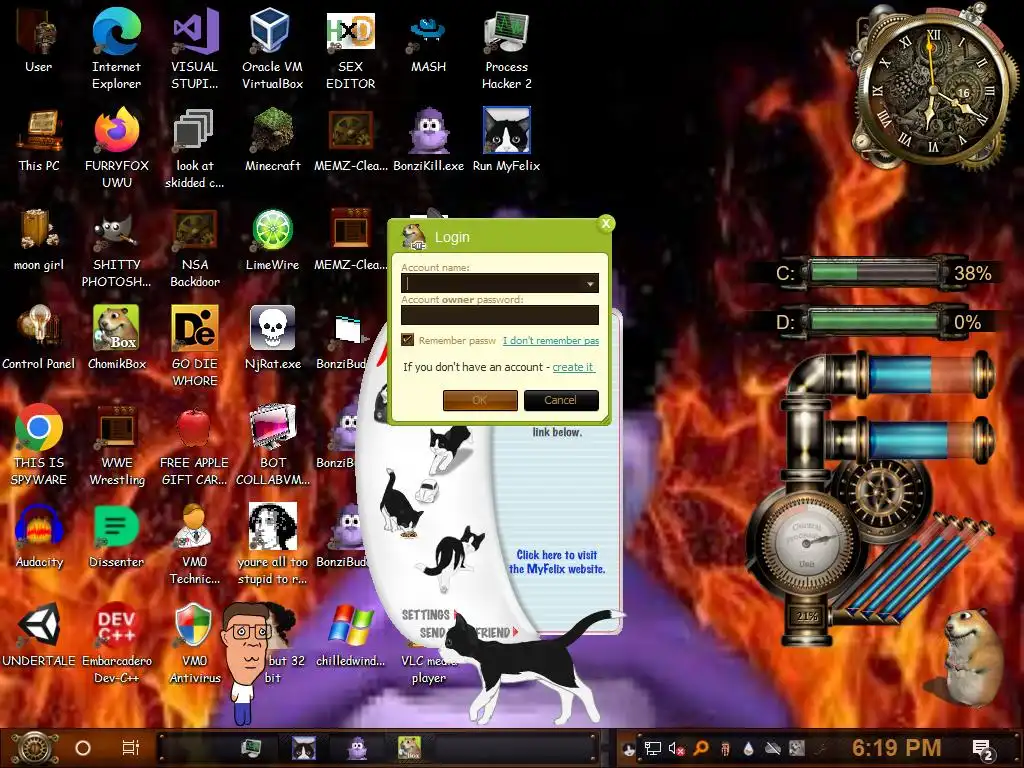Open the MASH desktop icon
1024x768 pixels.
428,33
